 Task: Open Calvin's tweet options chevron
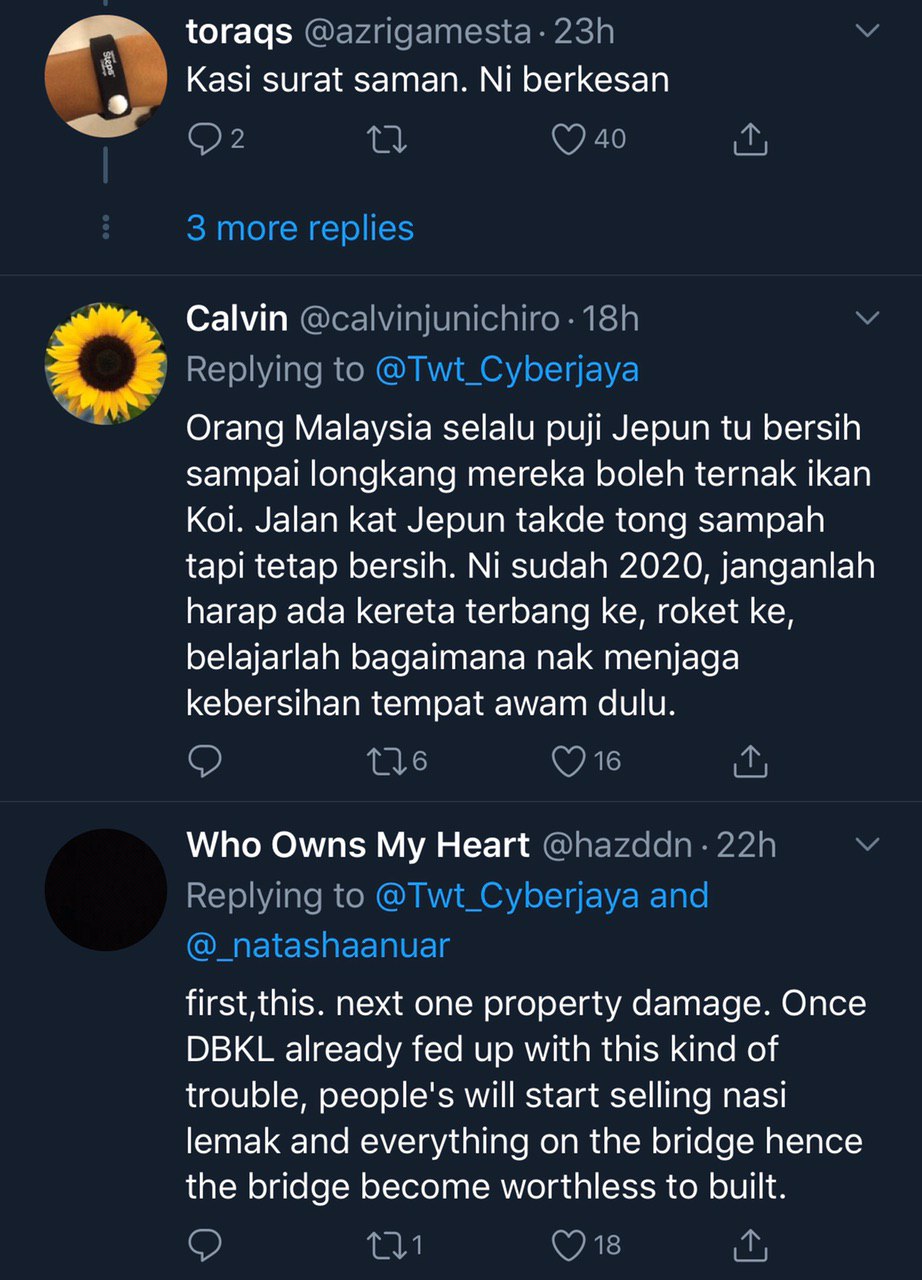868,319
